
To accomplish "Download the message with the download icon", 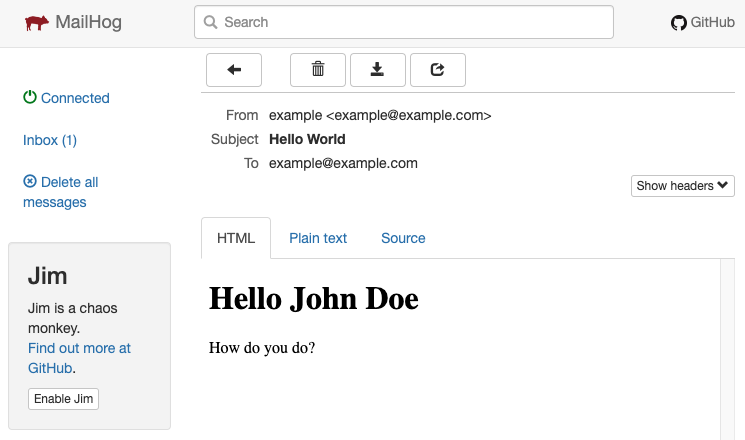I will [x=378, y=70].
